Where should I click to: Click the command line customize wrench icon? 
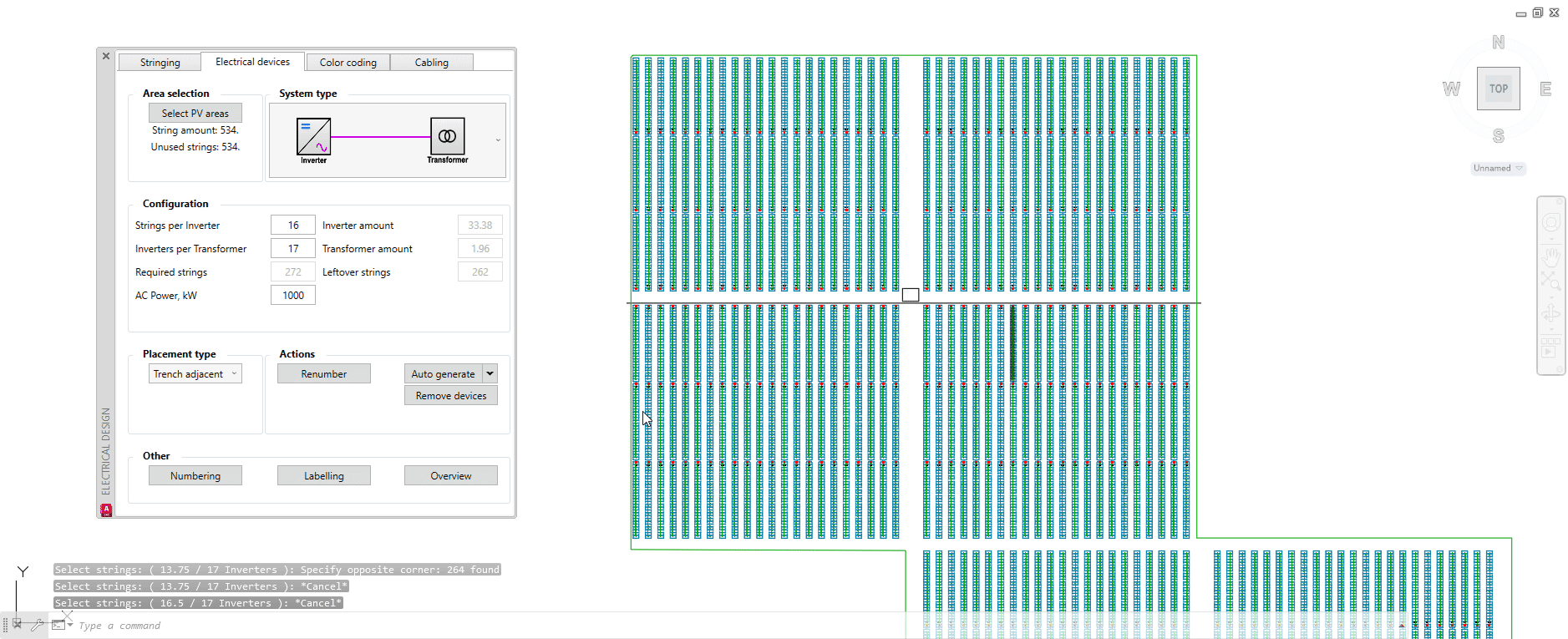point(37,624)
